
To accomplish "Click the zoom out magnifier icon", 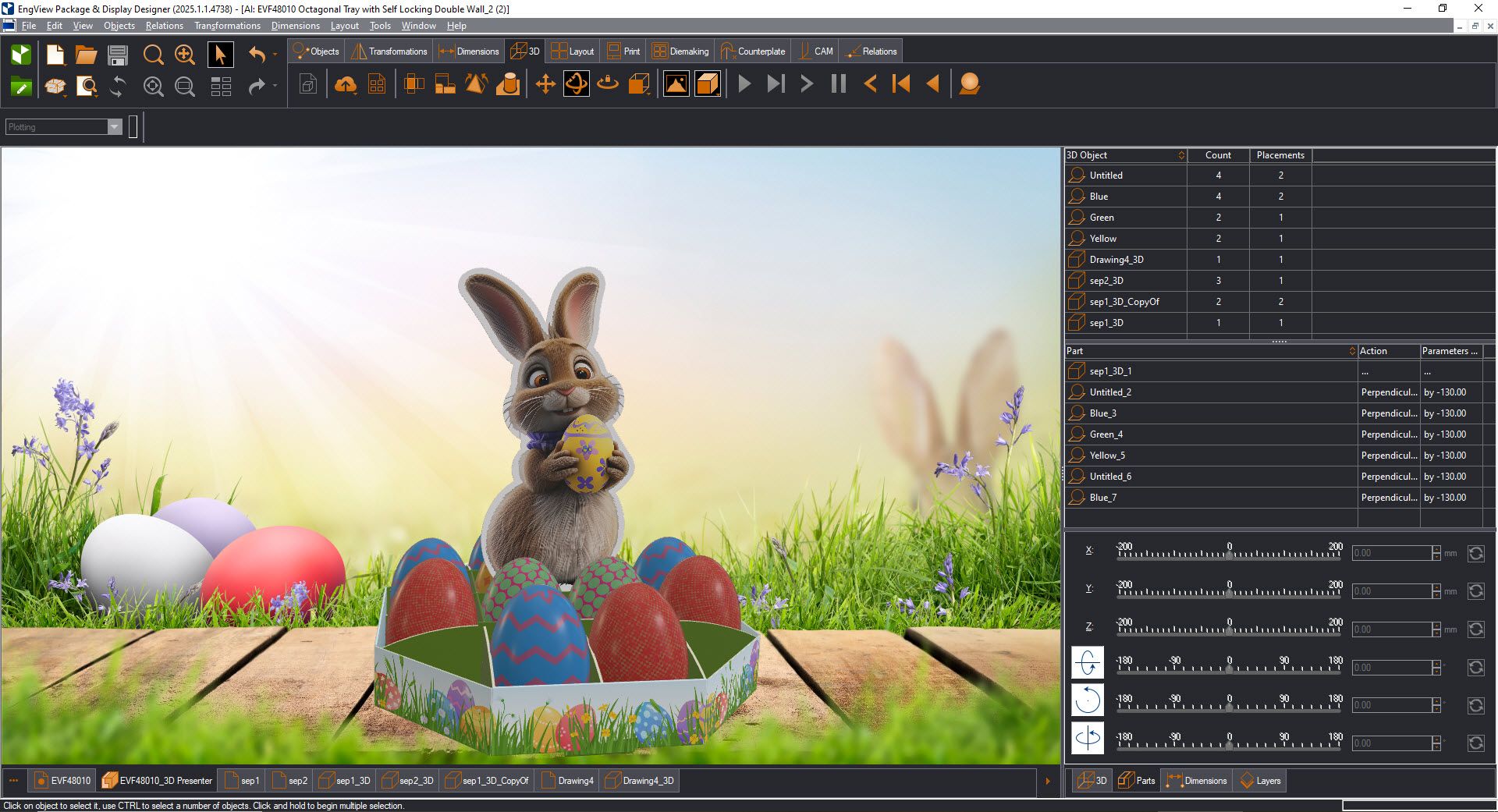I will pos(185,87).
